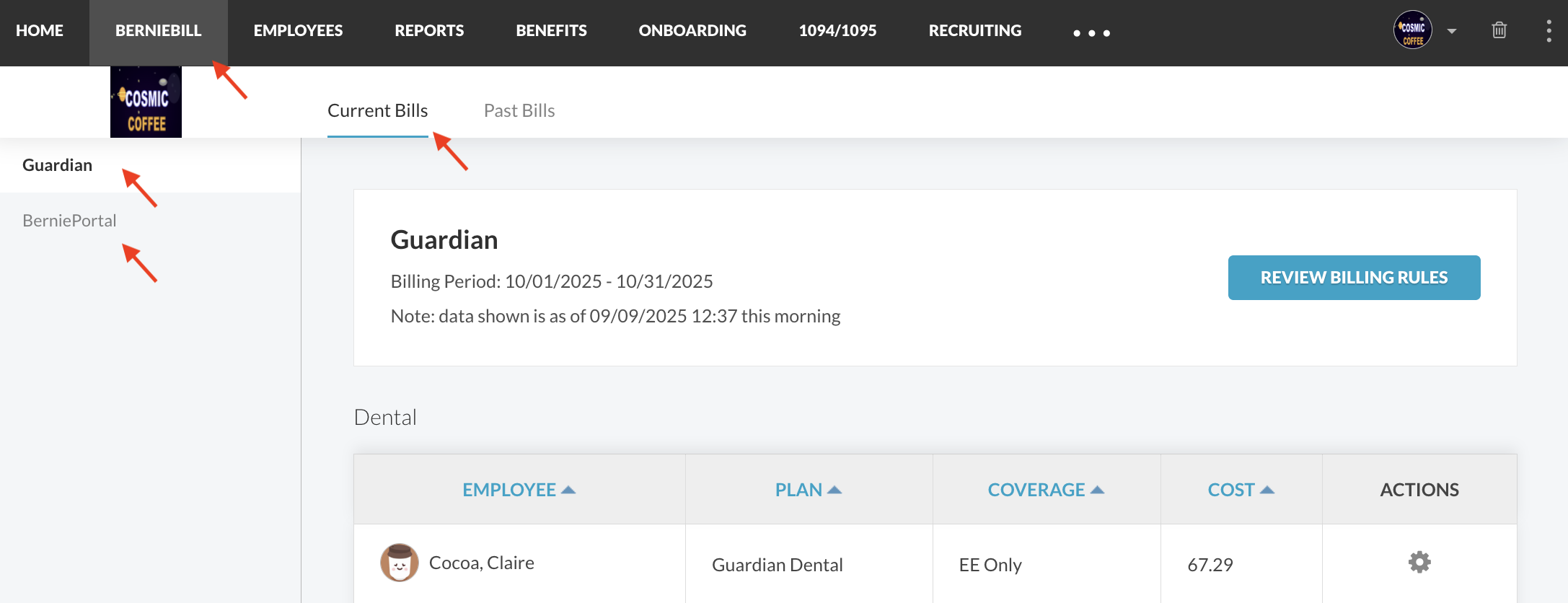Image resolution: width=1568 pixels, height=603 pixels.
Task: Open the trash can icon in the top bar
Action: pyautogui.click(x=1499, y=30)
